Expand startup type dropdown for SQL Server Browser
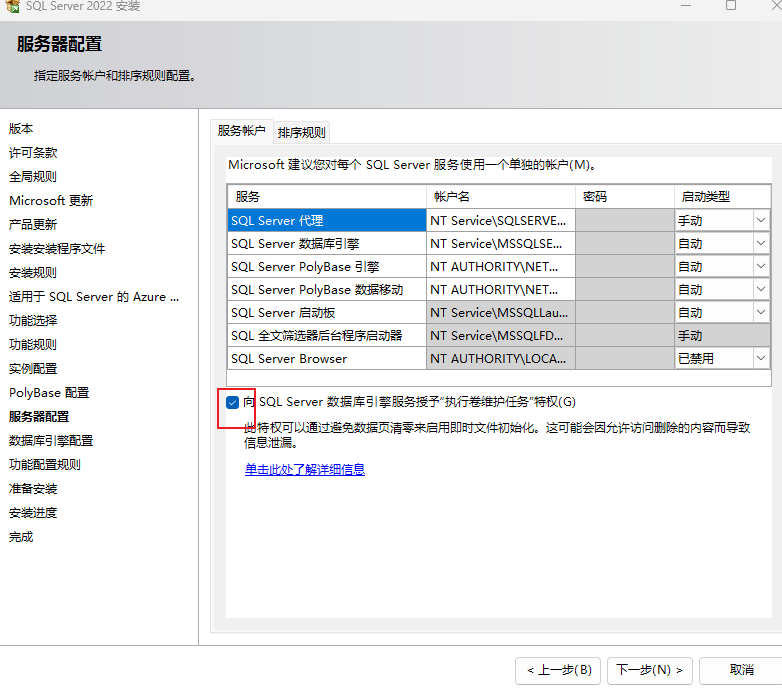782x691 pixels. coord(761,358)
